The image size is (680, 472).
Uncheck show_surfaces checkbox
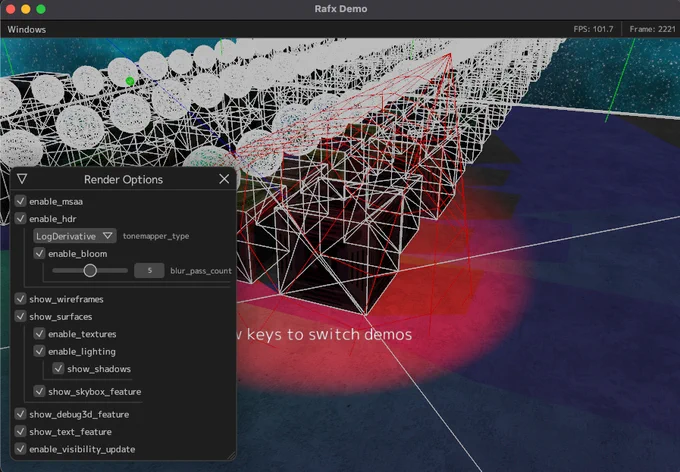coord(20,316)
